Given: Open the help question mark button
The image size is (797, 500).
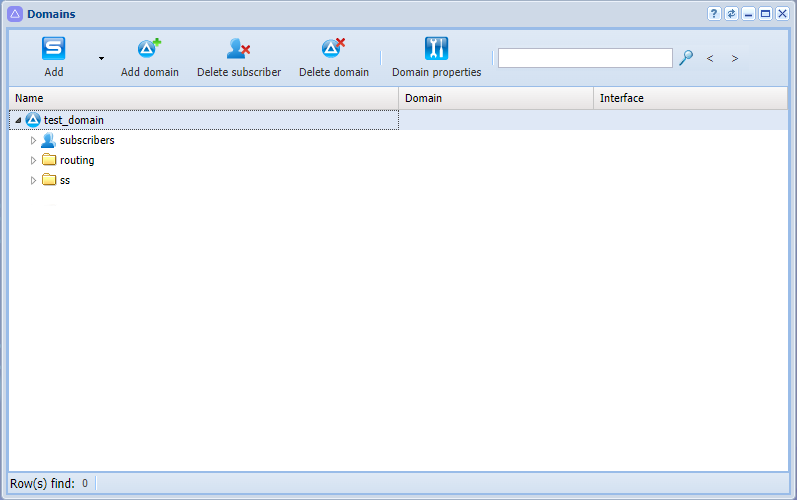Looking at the screenshot, I should click(714, 14).
